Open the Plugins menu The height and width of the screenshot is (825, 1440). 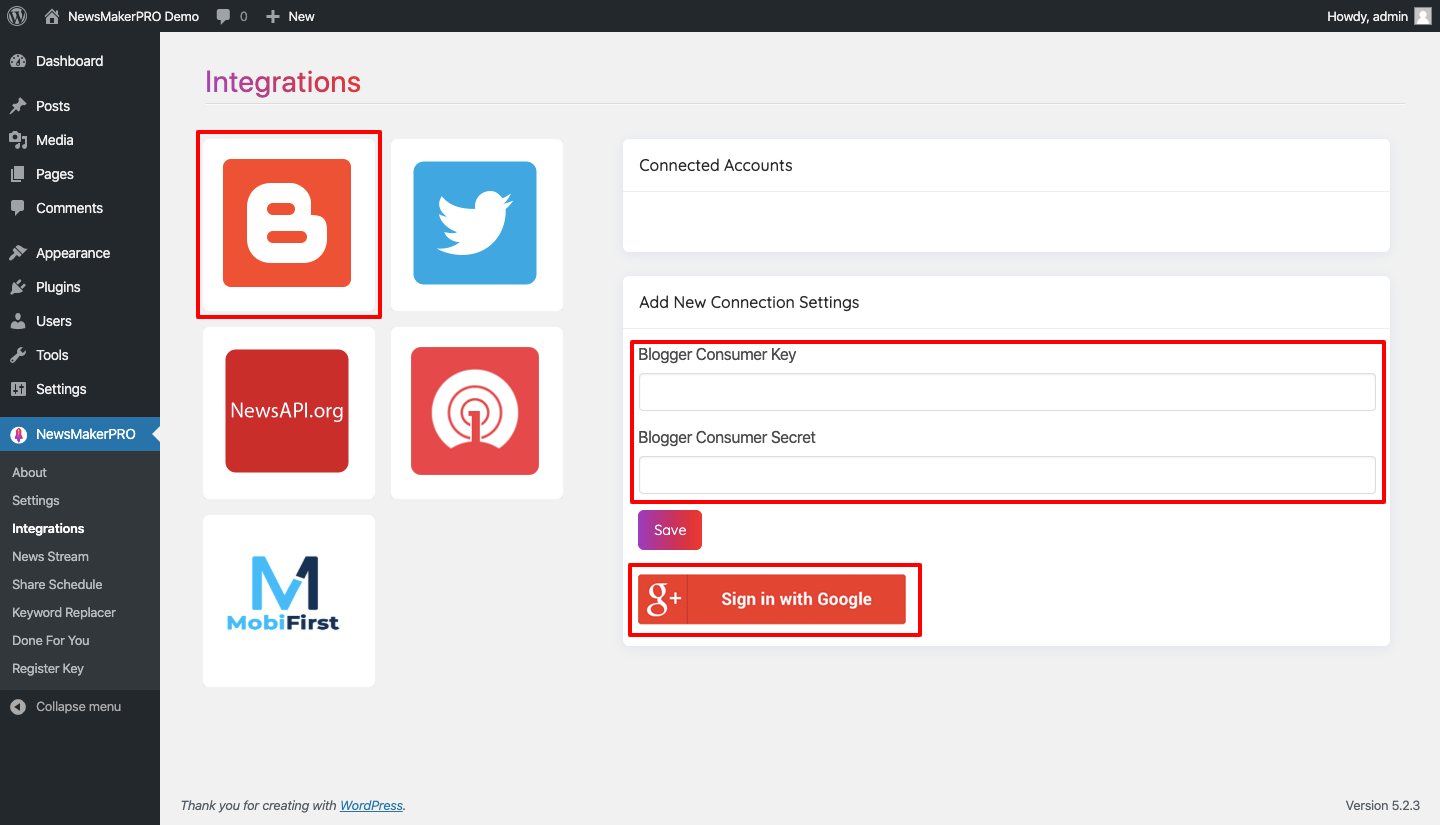click(x=80, y=287)
